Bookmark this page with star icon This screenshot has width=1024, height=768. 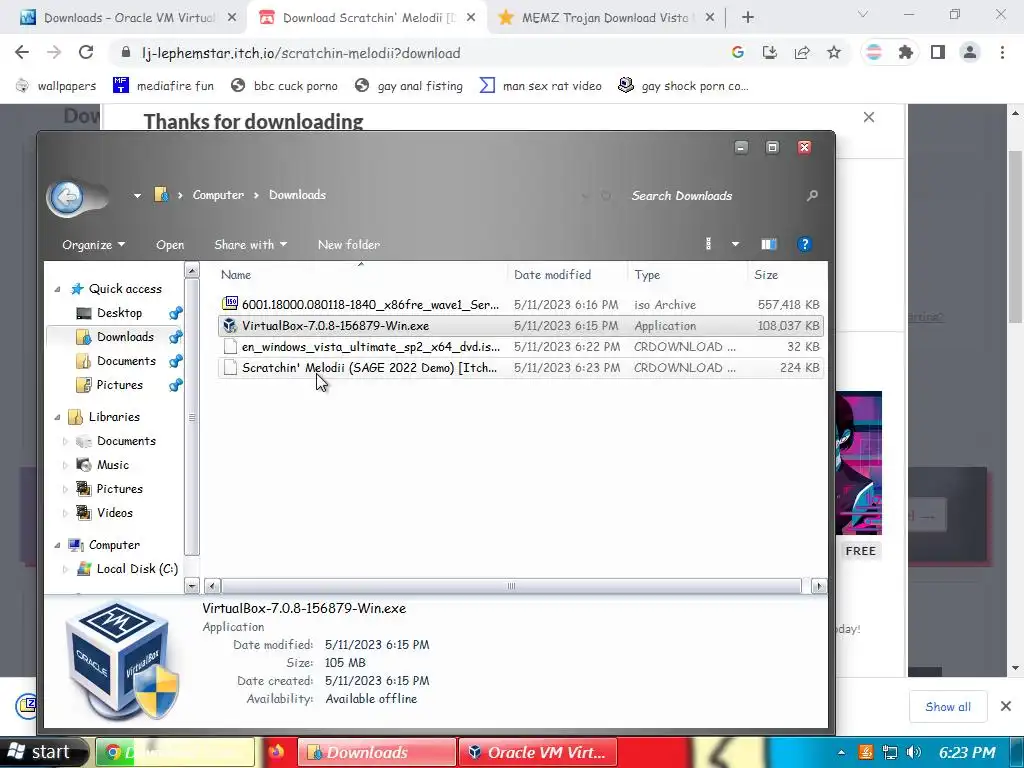click(x=834, y=53)
